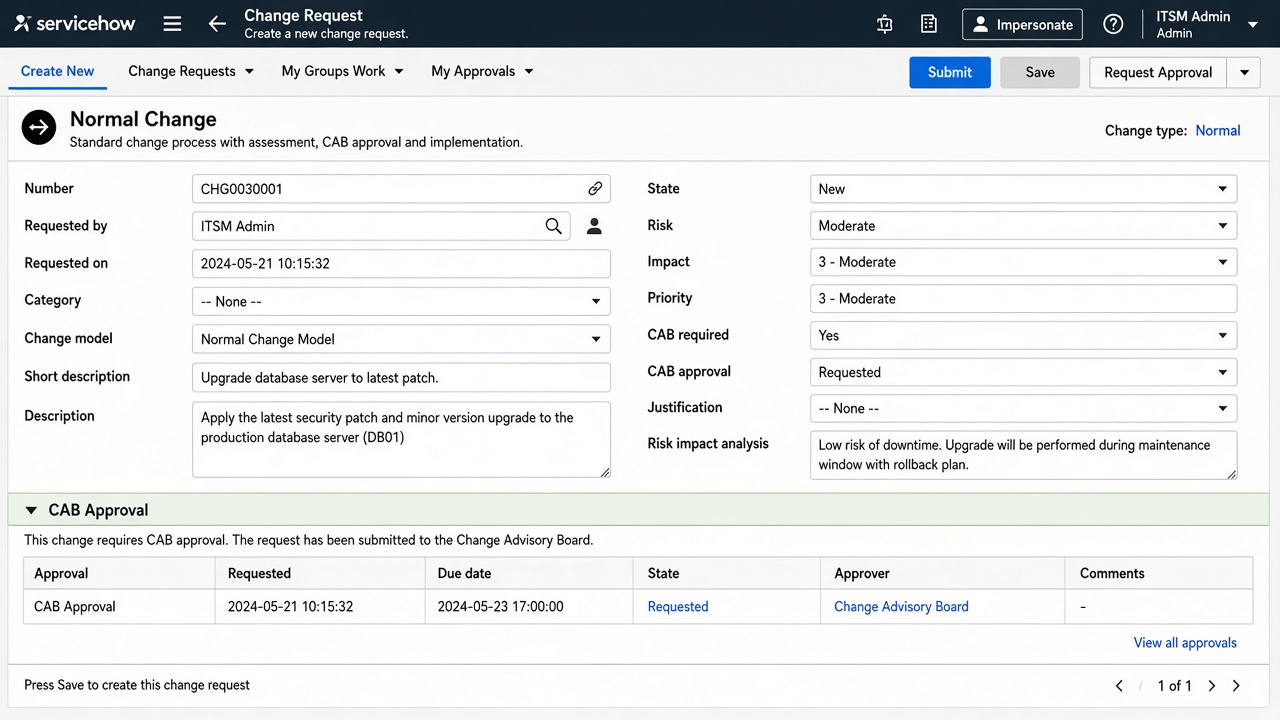
Task: Click the blue Submit button
Action: tap(950, 72)
